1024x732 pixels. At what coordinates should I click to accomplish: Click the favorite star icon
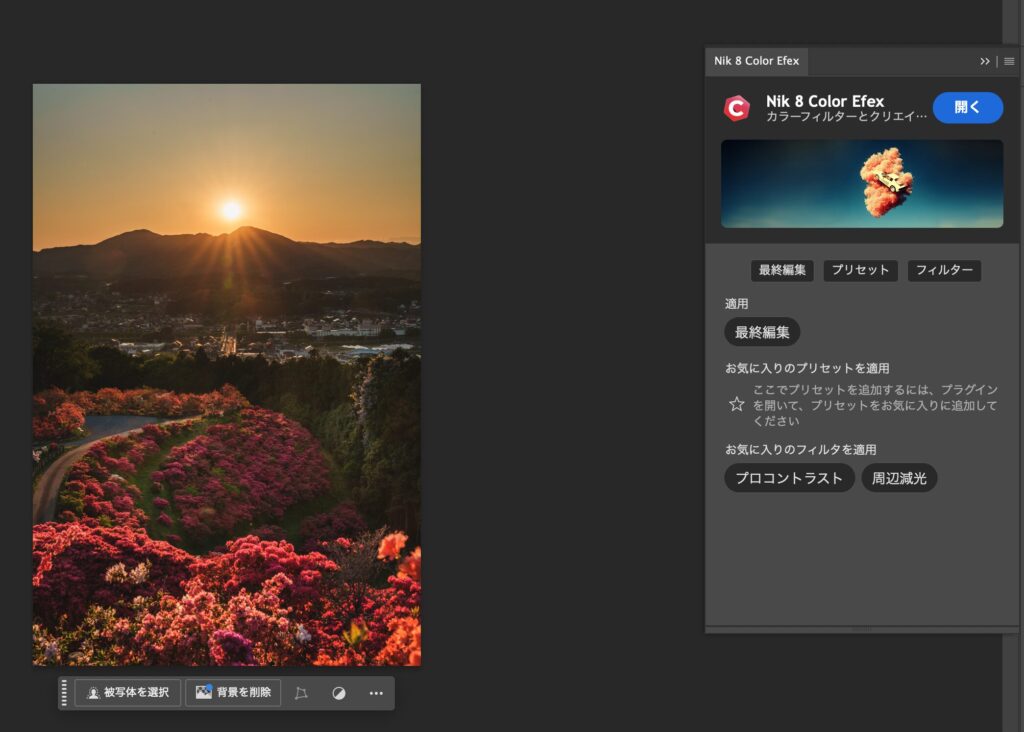pyautogui.click(x=737, y=404)
